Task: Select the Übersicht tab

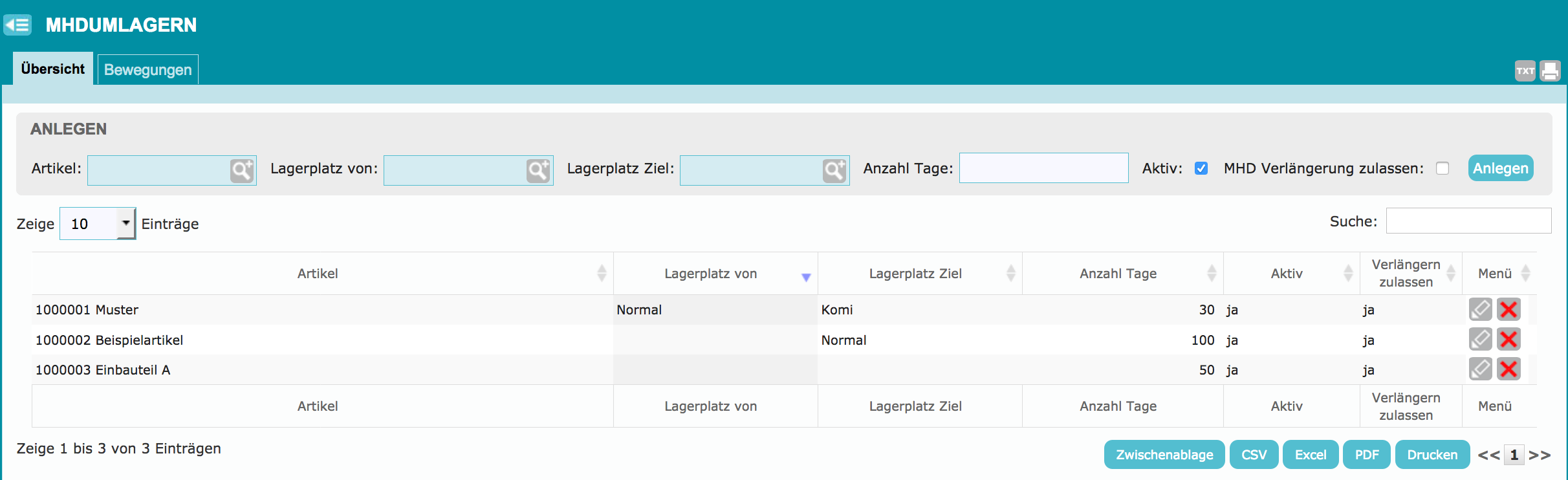Action: (x=53, y=69)
